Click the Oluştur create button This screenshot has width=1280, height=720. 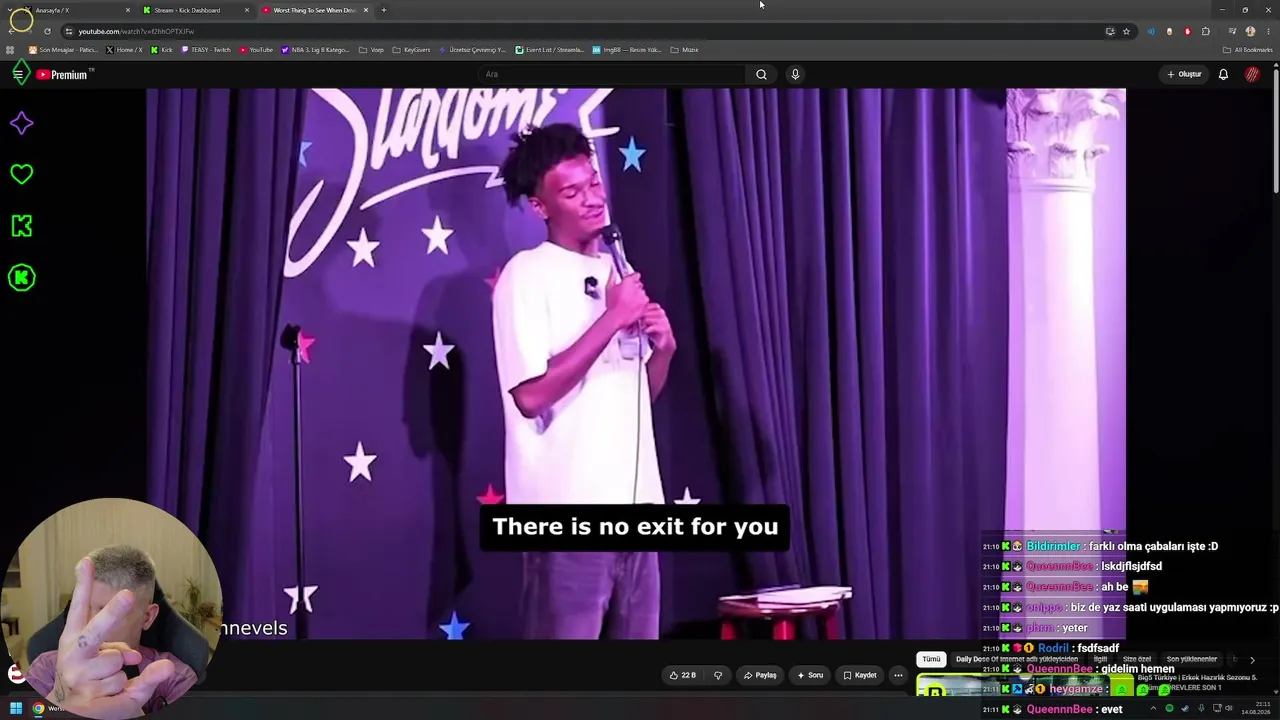click(x=1184, y=74)
